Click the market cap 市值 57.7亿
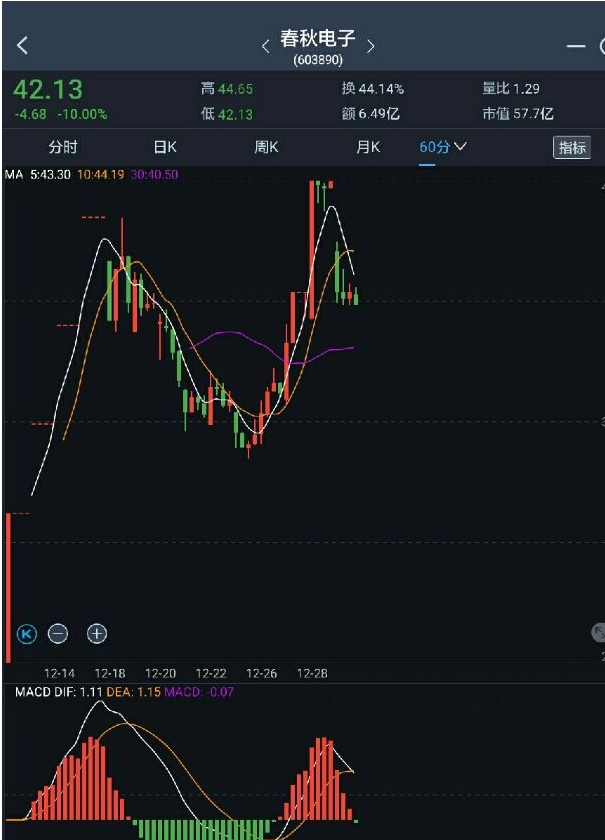This screenshot has width=605, height=840. [518, 114]
